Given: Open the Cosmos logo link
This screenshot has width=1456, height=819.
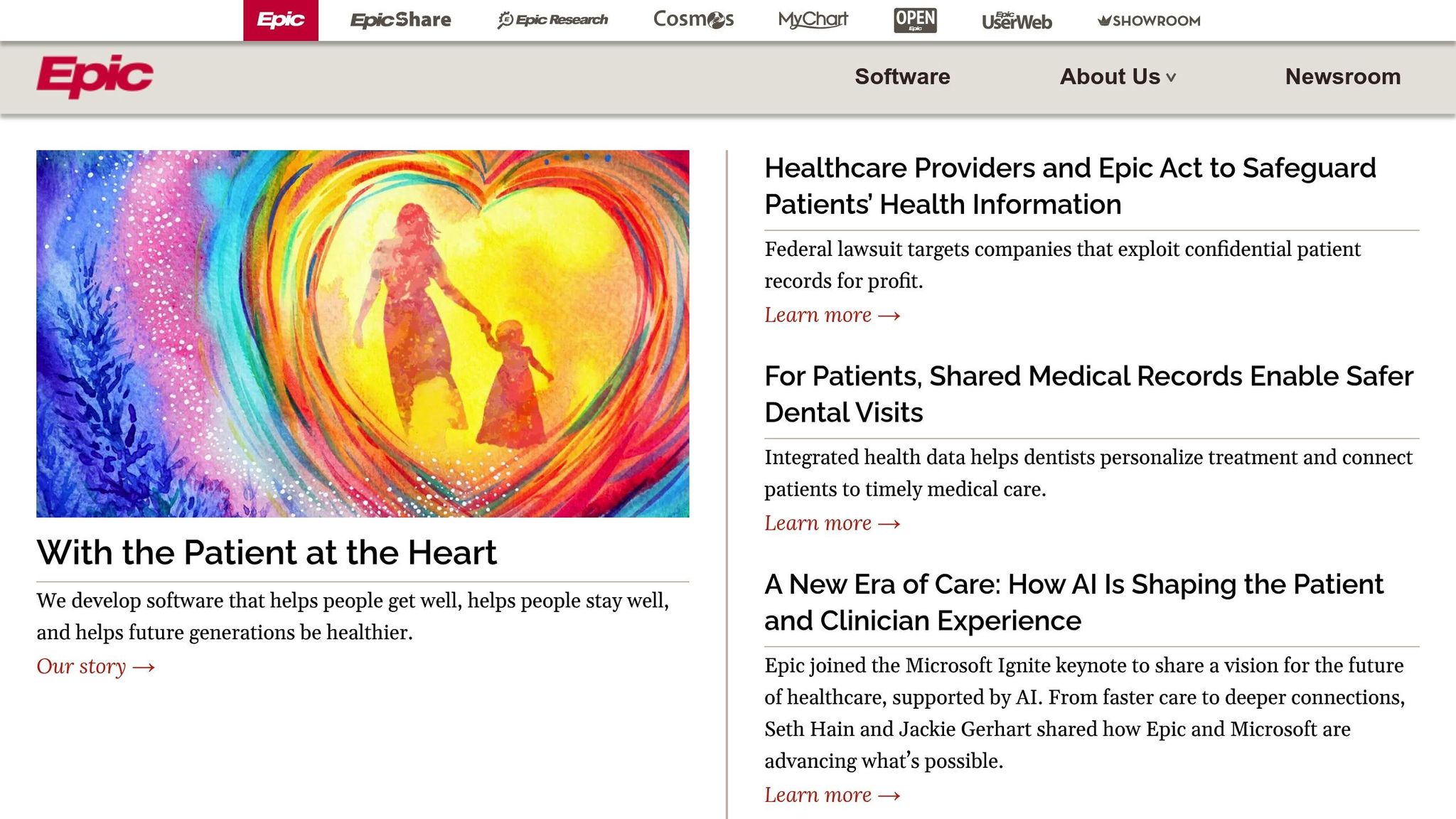Looking at the screenshot, I should 693,20.
